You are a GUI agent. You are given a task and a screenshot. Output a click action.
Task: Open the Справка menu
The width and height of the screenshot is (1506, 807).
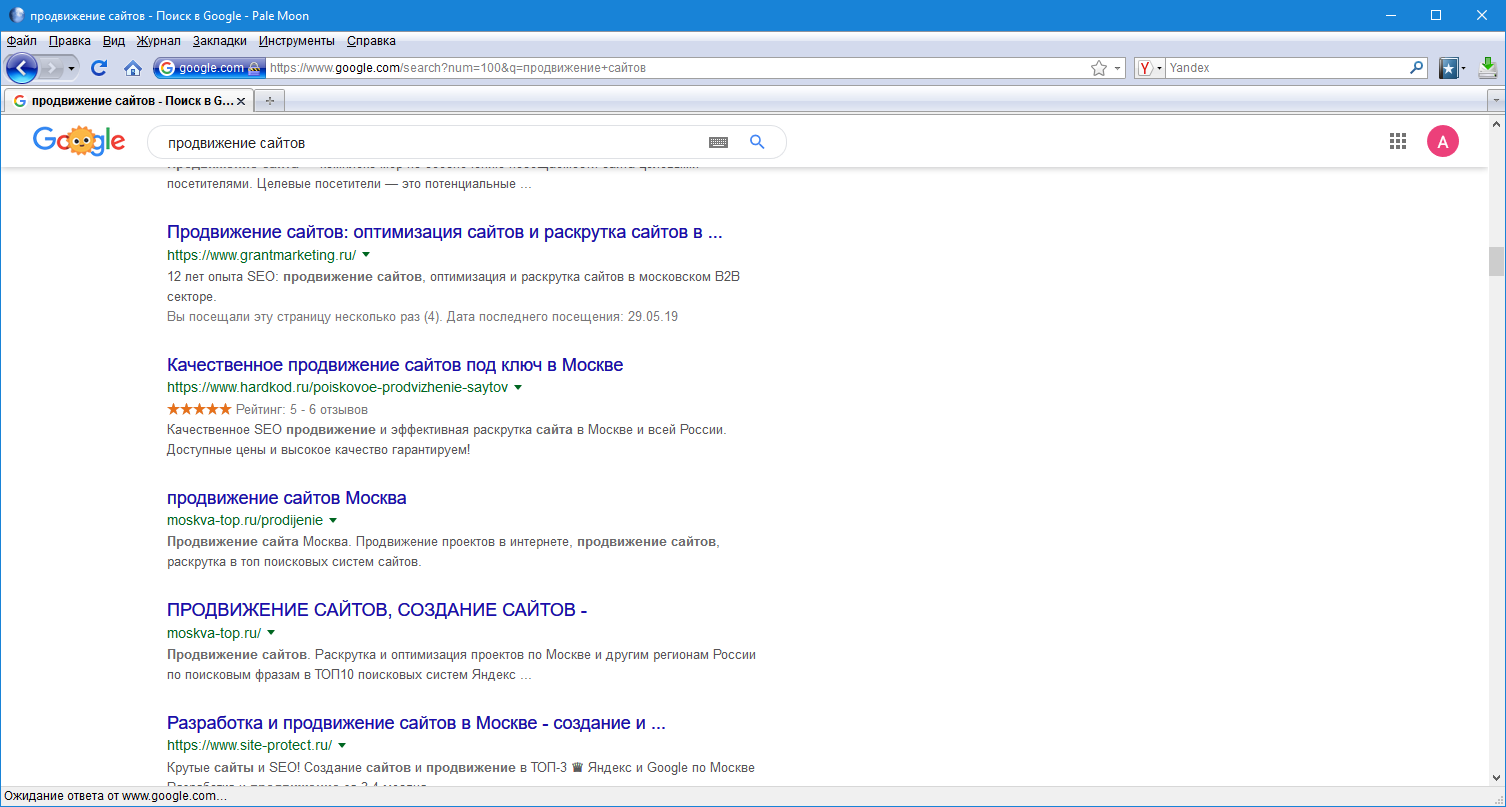point(371,41)
